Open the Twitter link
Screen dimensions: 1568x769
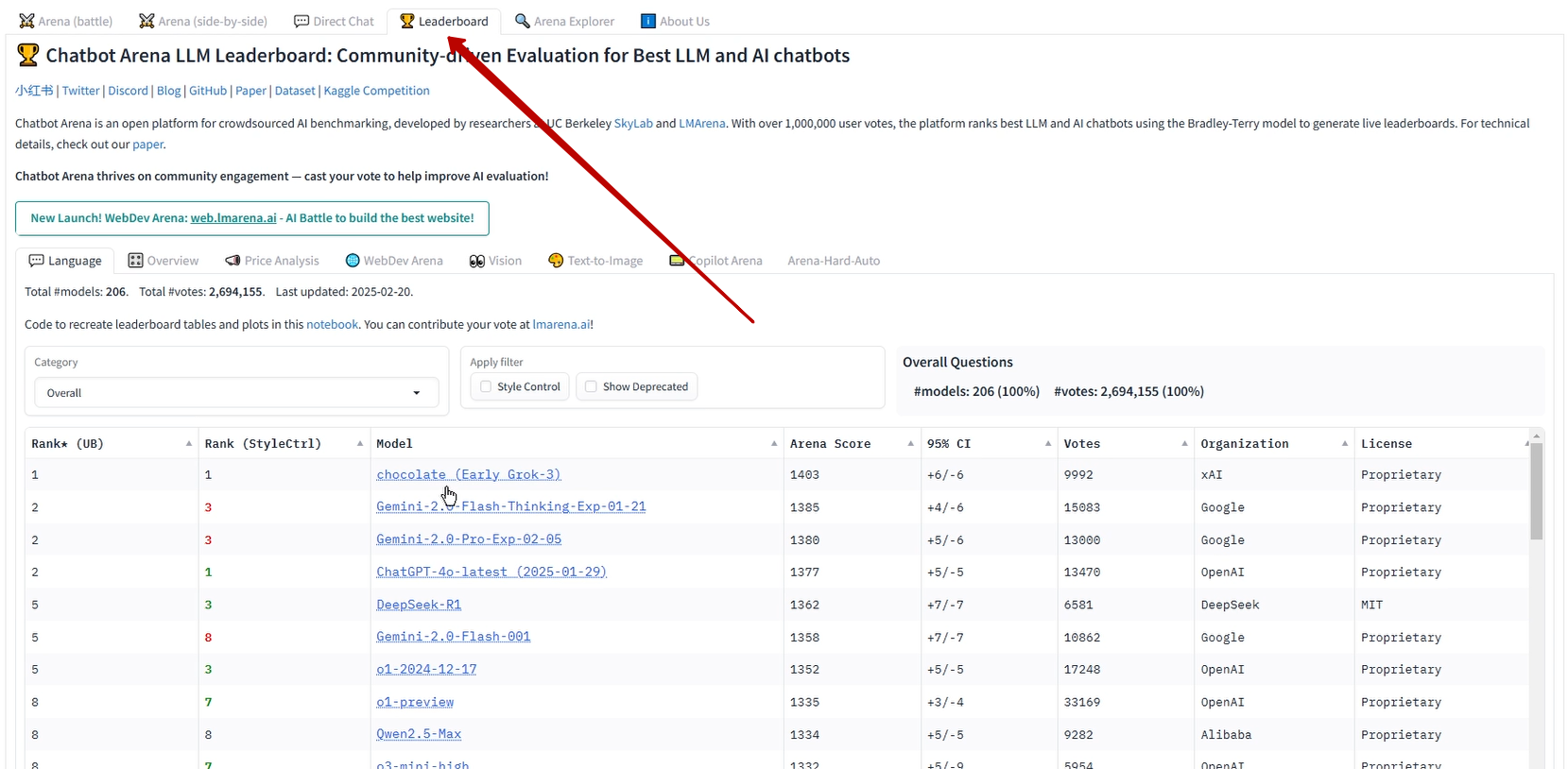point(80,91)
